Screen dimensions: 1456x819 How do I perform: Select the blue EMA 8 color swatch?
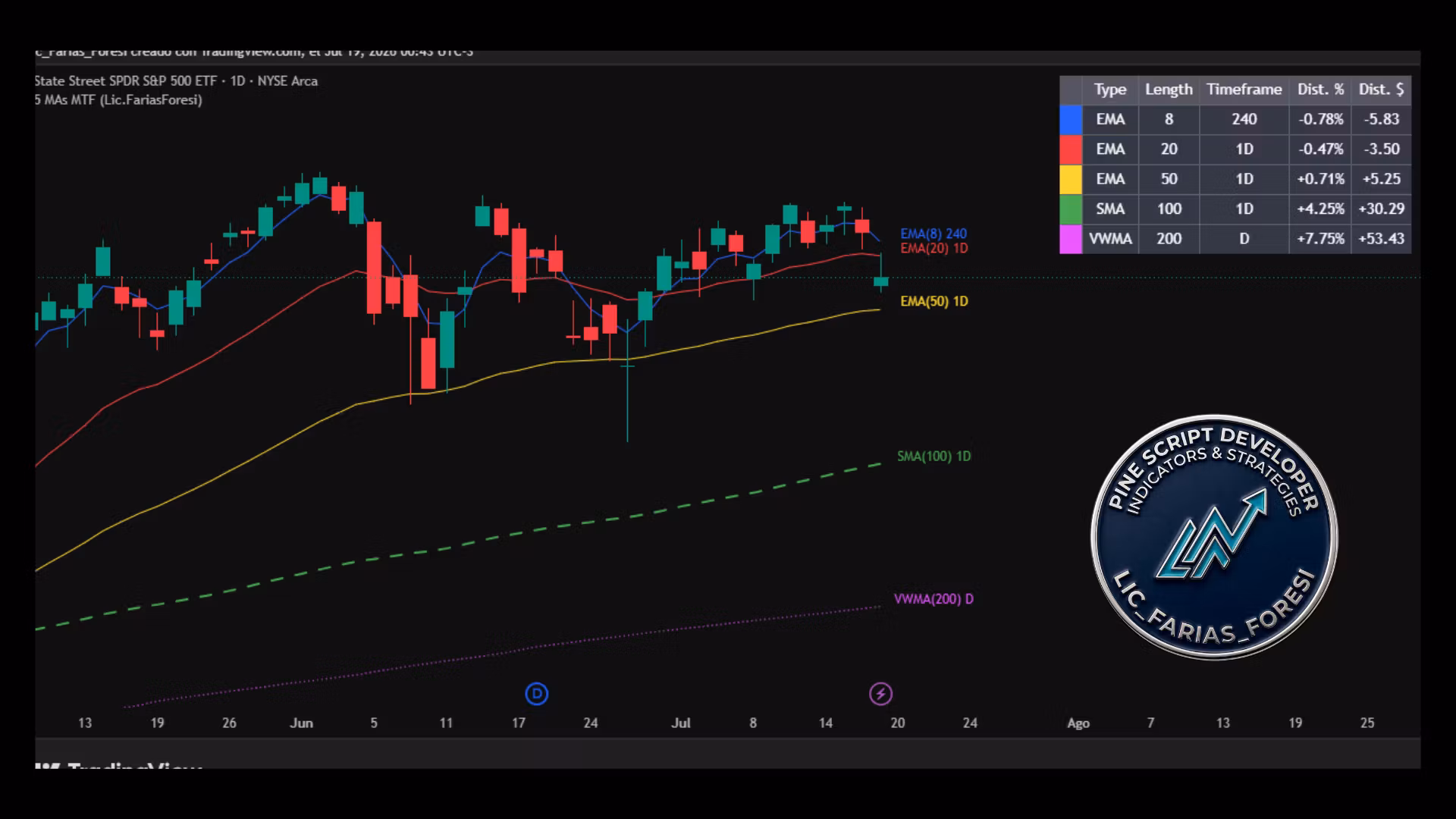1071,119
